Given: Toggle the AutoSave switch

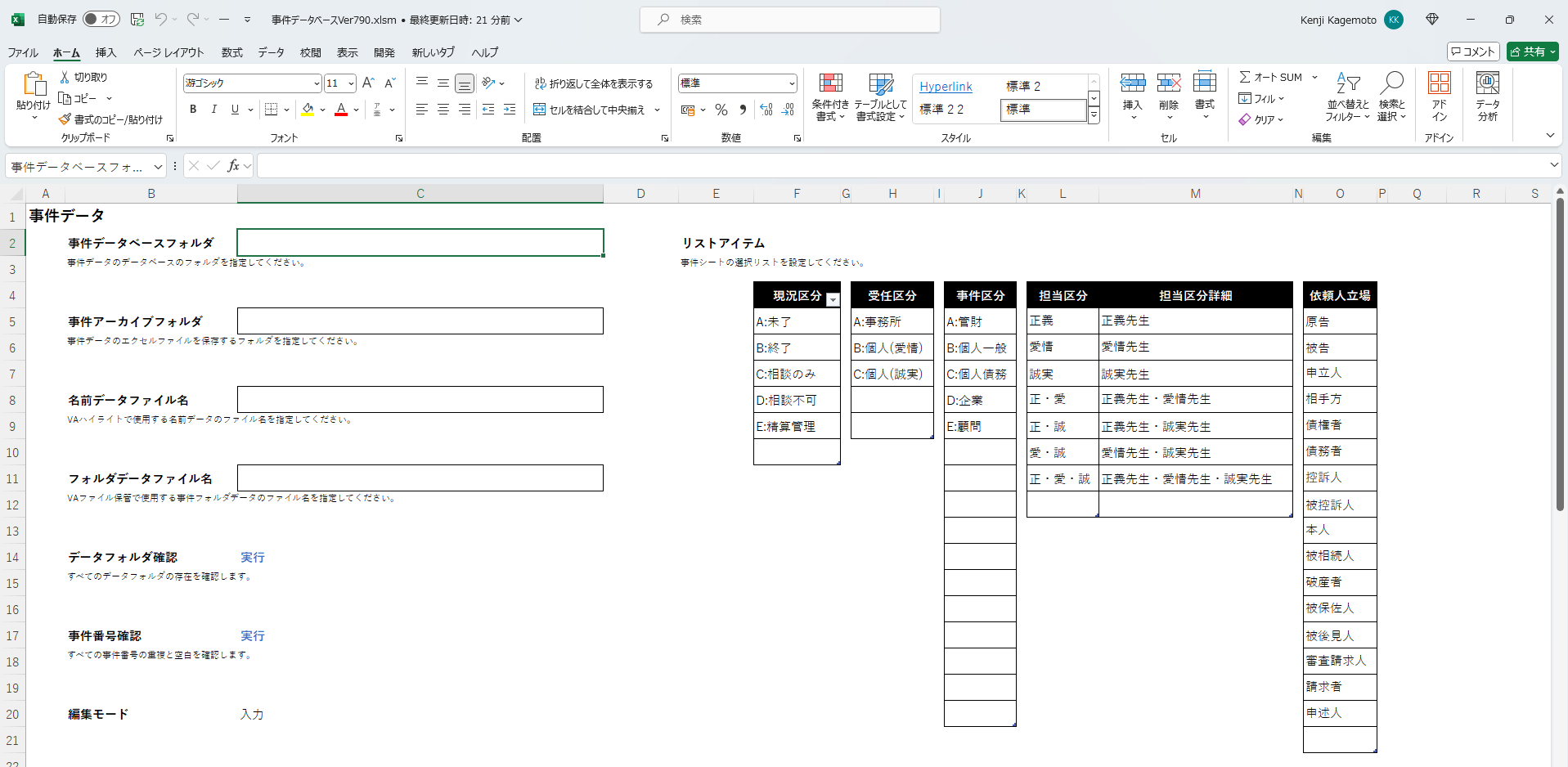Looking at the screenshot, I should (x=101, y=20).
